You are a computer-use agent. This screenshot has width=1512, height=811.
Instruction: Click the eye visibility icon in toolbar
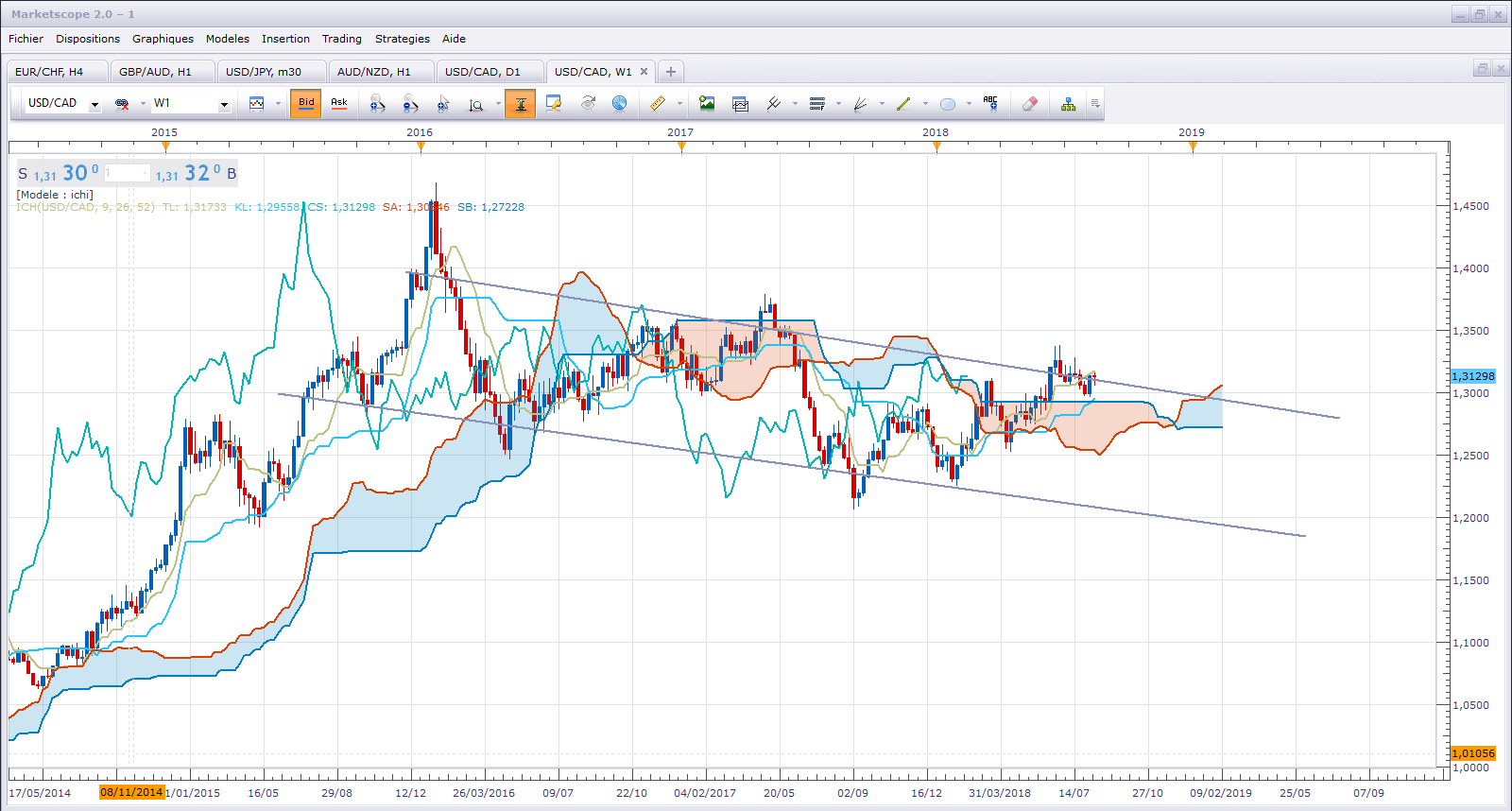[x=588, y=104]
